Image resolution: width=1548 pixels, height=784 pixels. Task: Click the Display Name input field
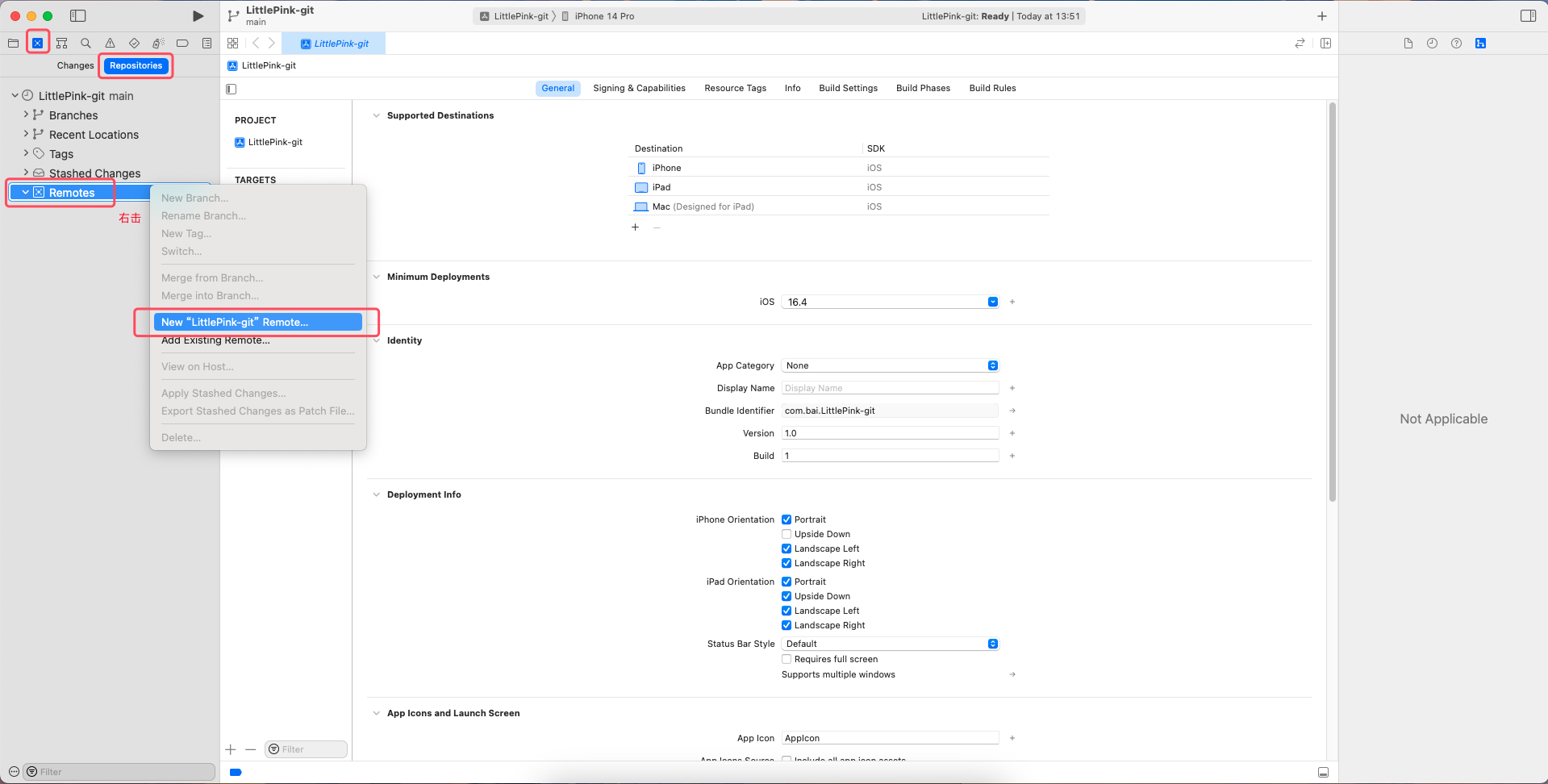point(891,388)
